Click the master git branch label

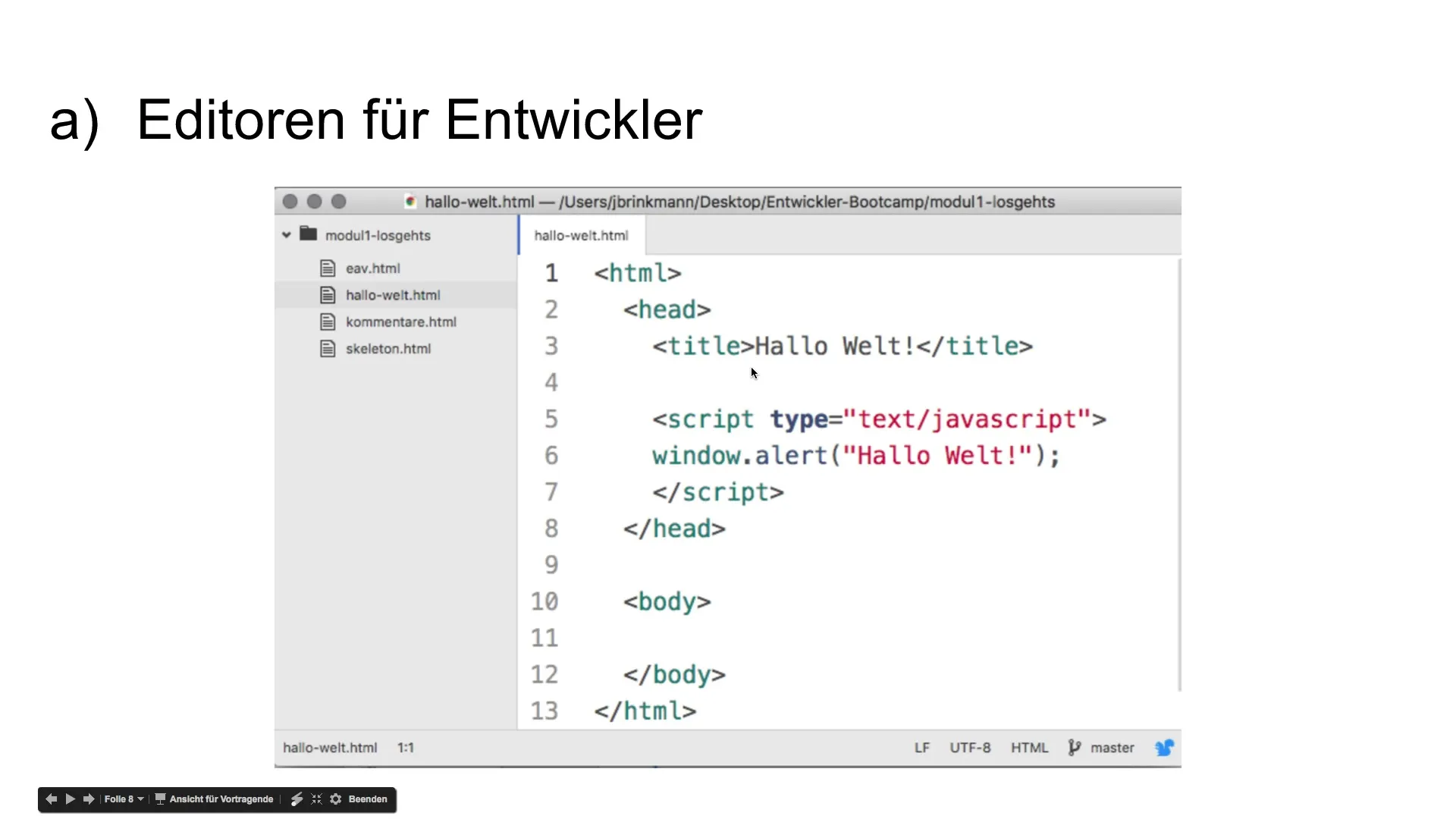[x=1112, y=747]
